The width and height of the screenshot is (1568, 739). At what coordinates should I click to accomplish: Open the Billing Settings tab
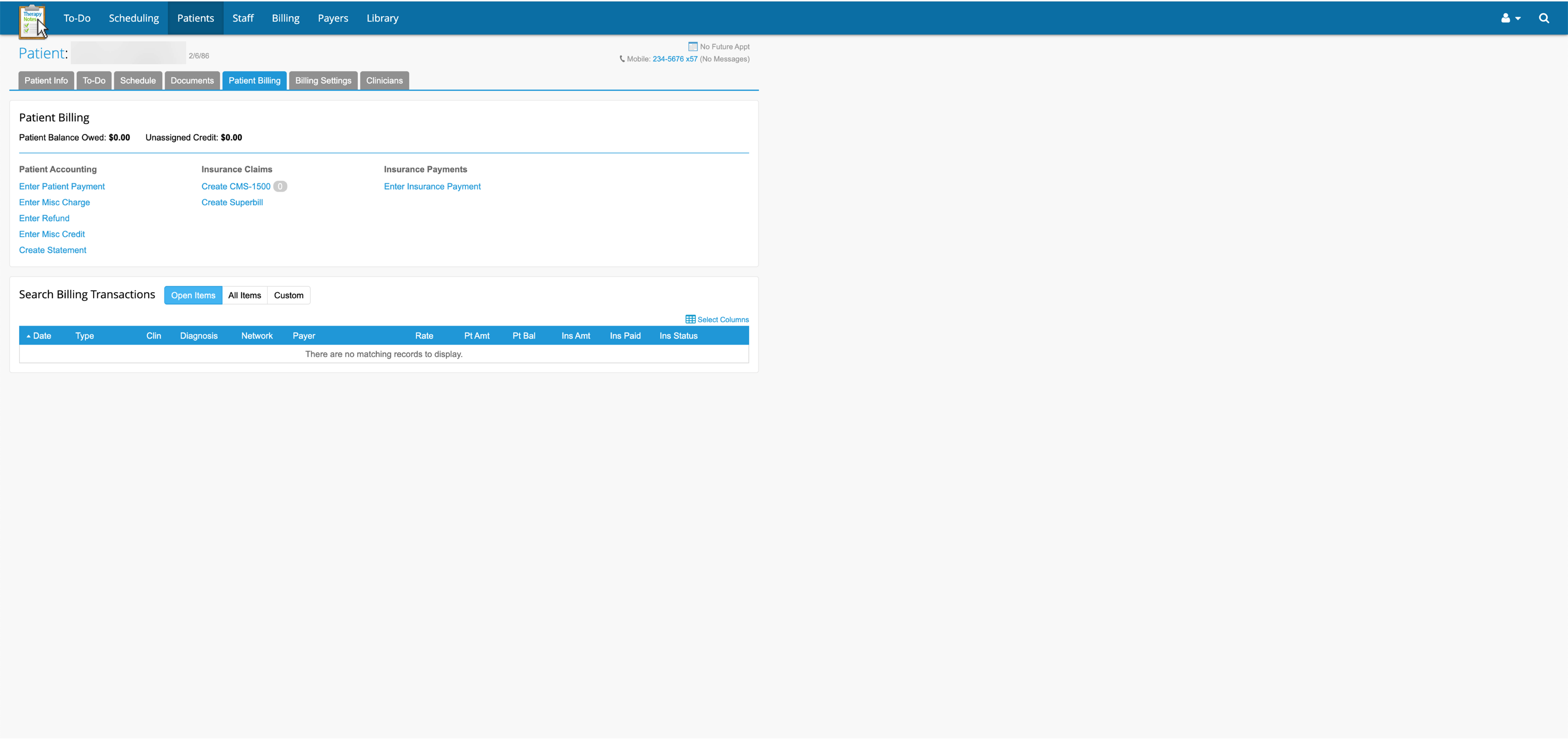click(x=323, y=81)
